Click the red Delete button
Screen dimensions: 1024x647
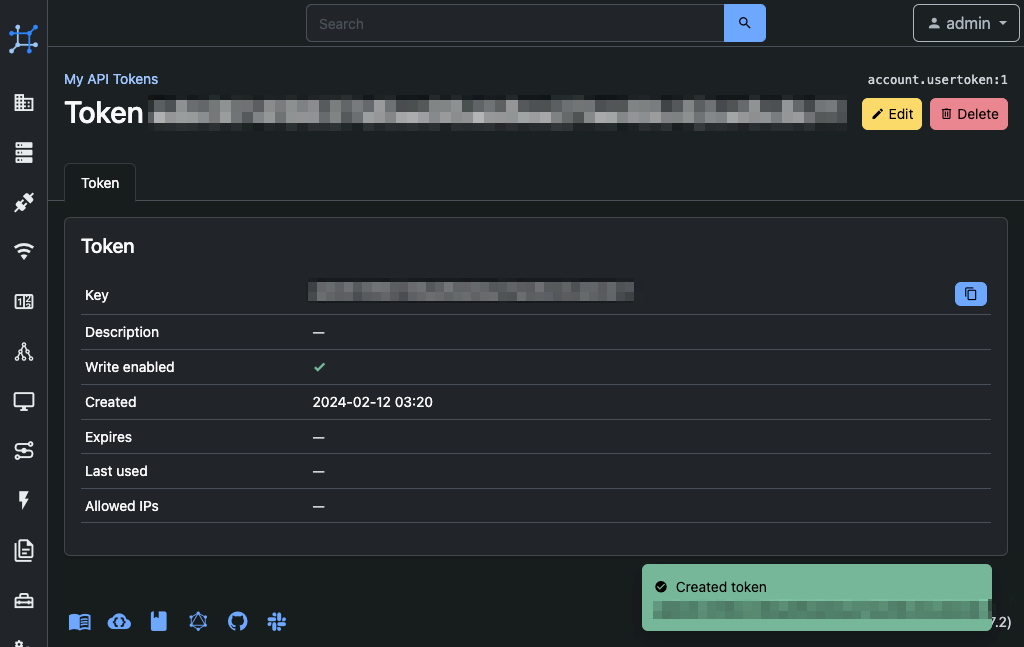tap(968, 114)
